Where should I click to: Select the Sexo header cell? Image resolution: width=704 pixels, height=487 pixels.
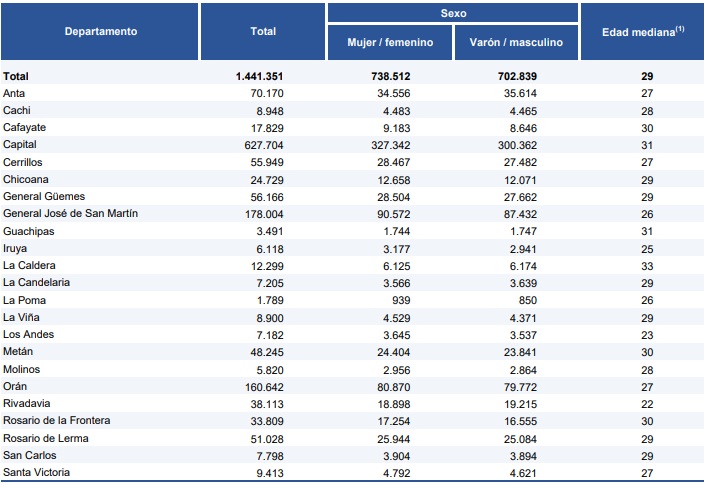point(453,14)
